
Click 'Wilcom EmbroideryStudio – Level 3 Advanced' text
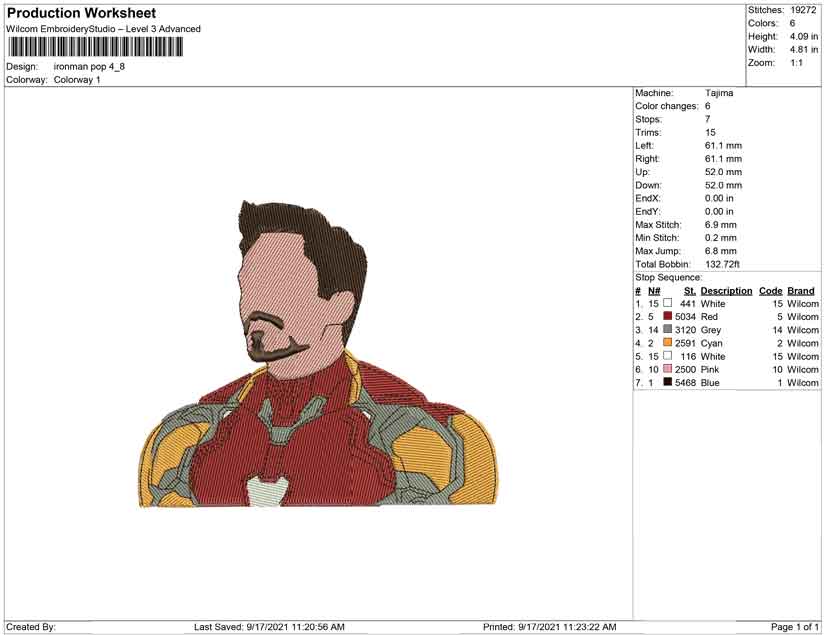click(103, 29)
